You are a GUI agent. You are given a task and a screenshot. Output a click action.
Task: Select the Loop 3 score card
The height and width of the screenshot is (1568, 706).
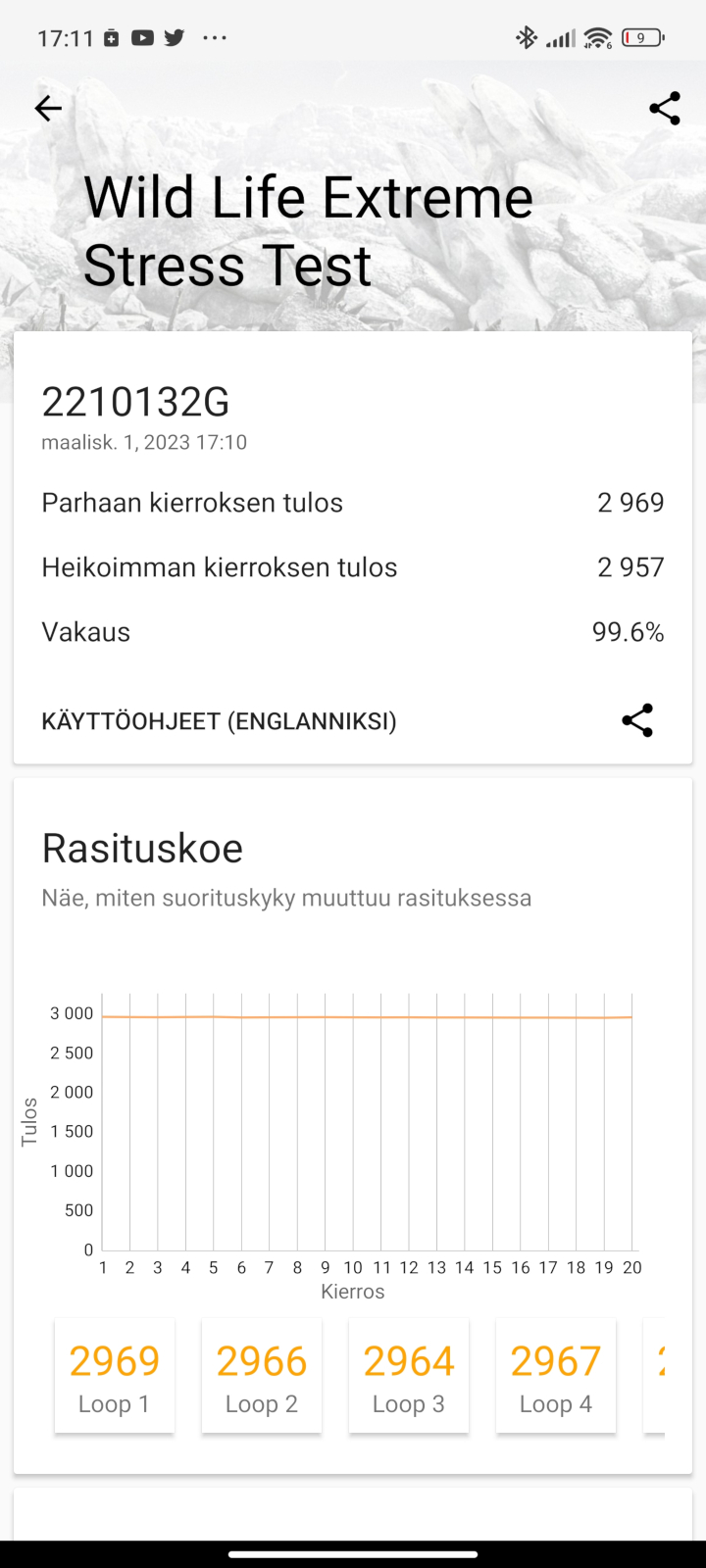click(409, 1376)
